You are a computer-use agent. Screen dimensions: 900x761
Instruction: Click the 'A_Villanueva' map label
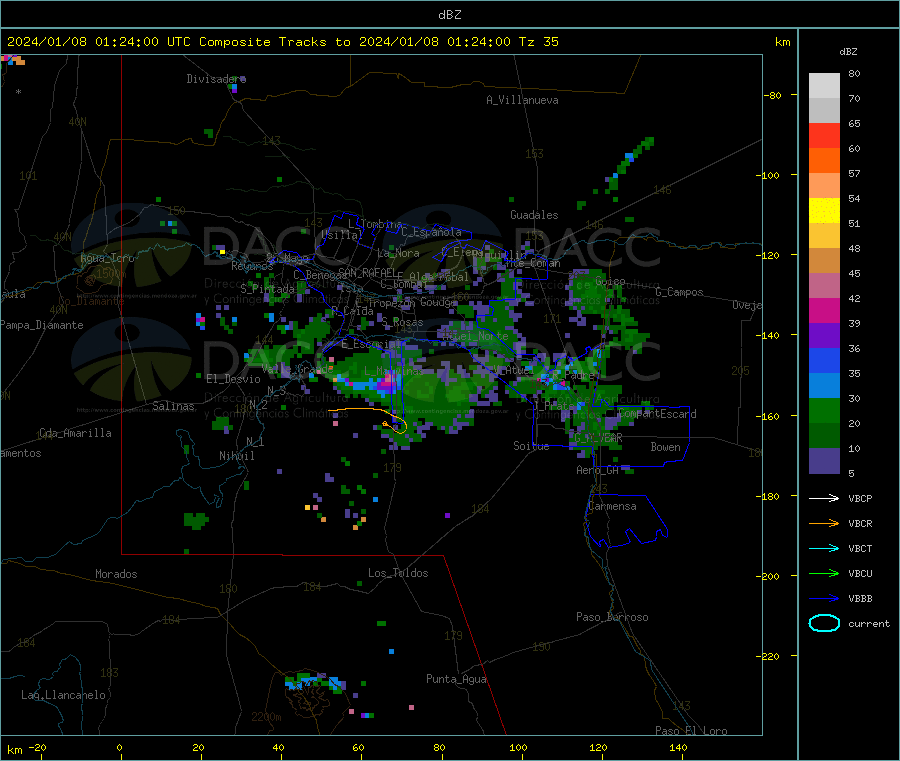click(522, 100)
